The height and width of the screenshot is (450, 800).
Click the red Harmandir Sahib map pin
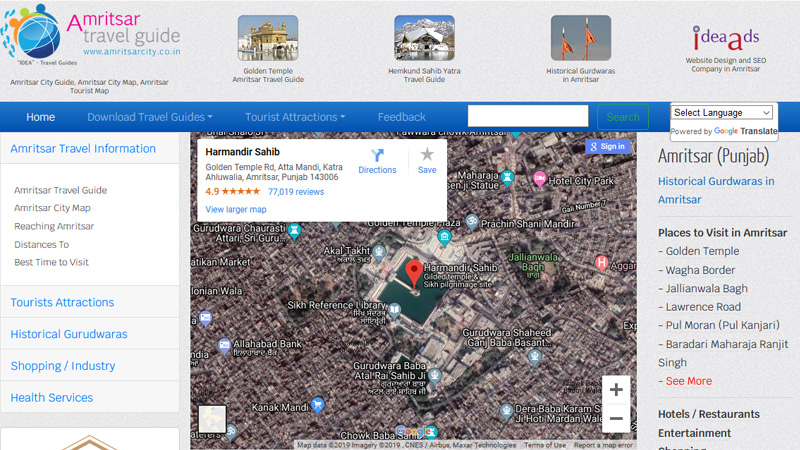(x=414, y=274)
